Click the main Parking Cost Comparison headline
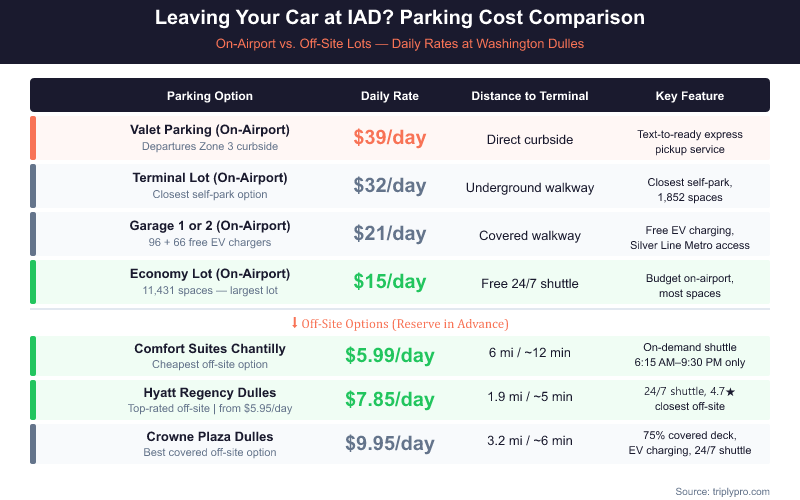This screenshot has height=500, width=800. pos(400,18)
